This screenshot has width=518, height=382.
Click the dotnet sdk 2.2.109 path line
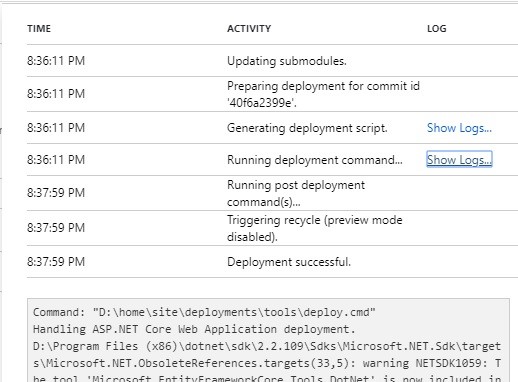(267, 346)
